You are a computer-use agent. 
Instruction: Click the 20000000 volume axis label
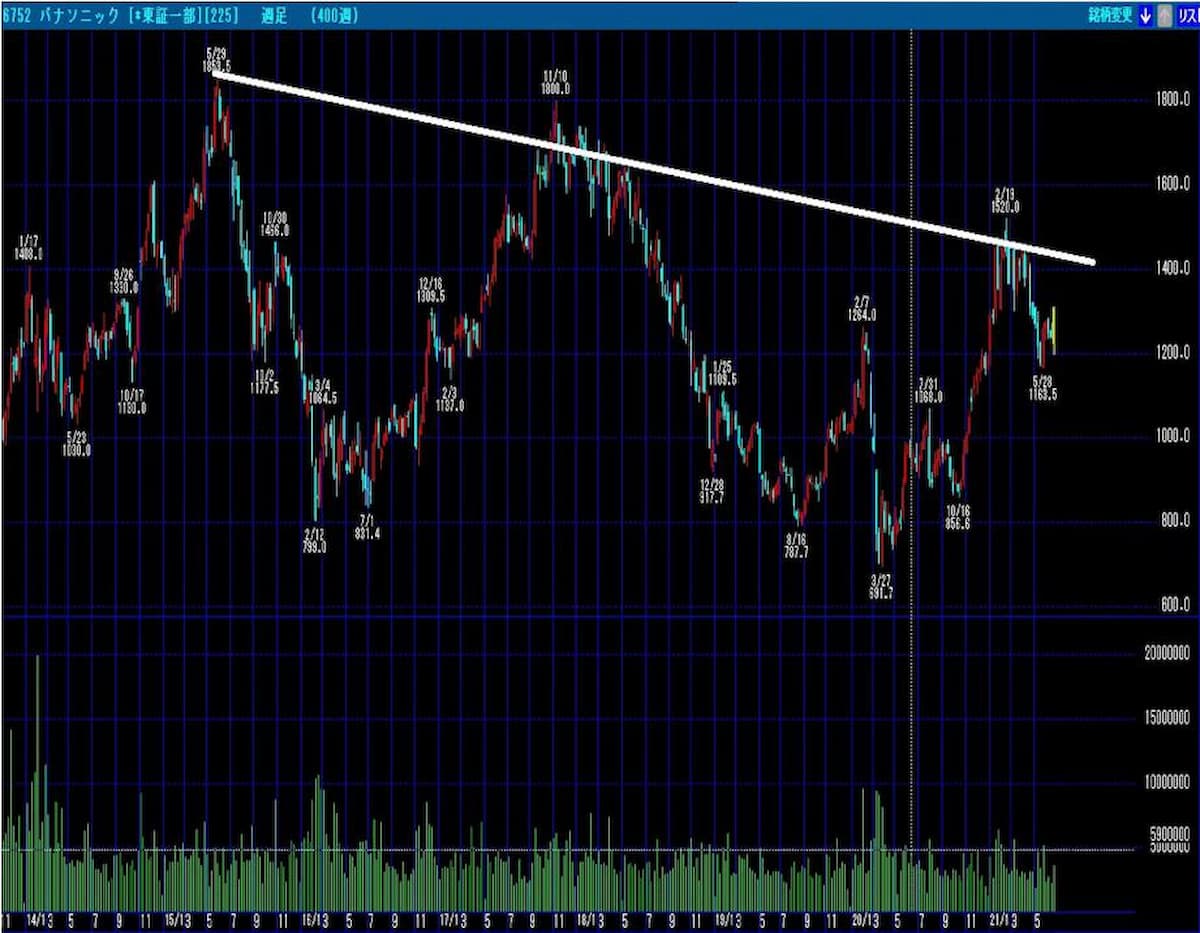coord(1165,653)
